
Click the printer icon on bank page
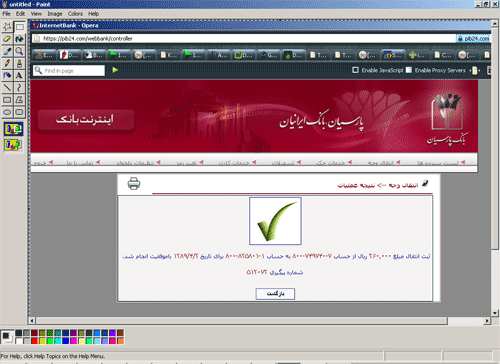point(134,183)
